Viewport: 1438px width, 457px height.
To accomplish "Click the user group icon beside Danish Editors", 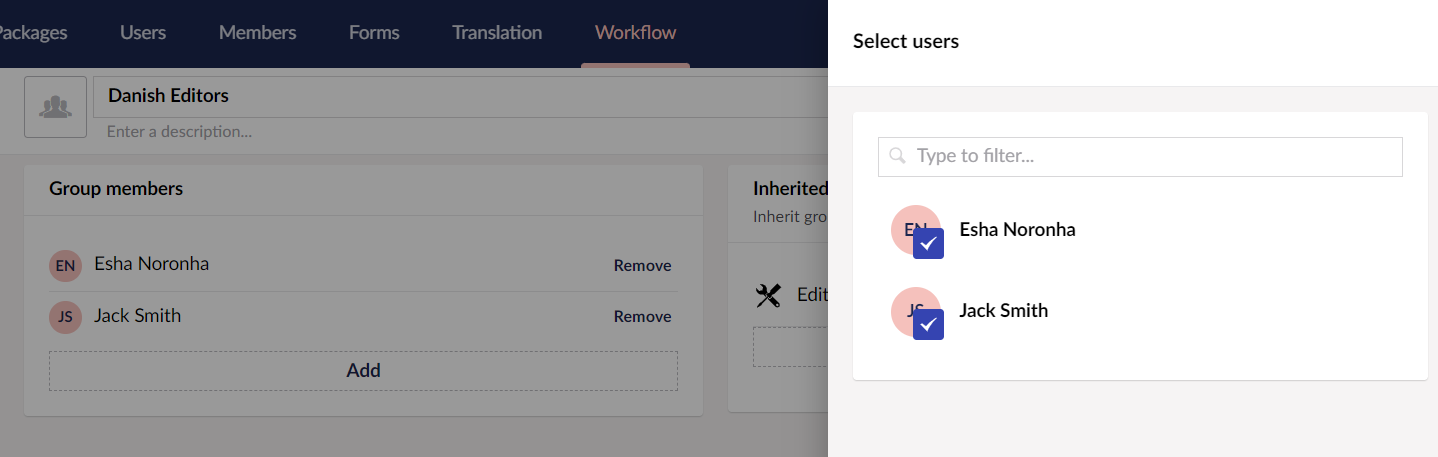I will click(x=55, y=107).
